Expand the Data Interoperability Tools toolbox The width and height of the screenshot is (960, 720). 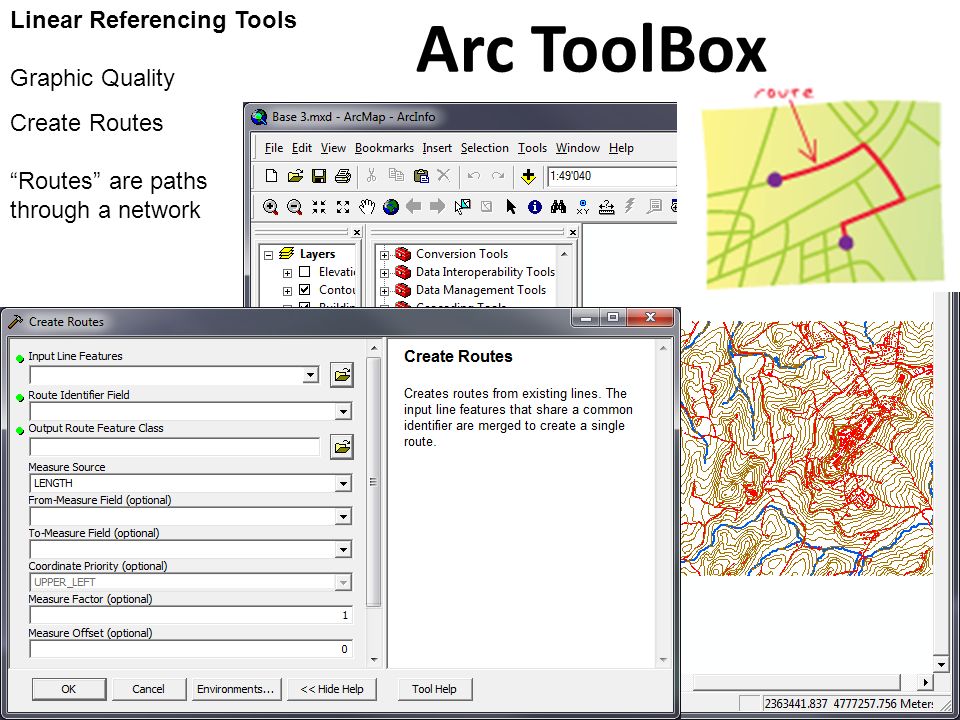(384, 273)
